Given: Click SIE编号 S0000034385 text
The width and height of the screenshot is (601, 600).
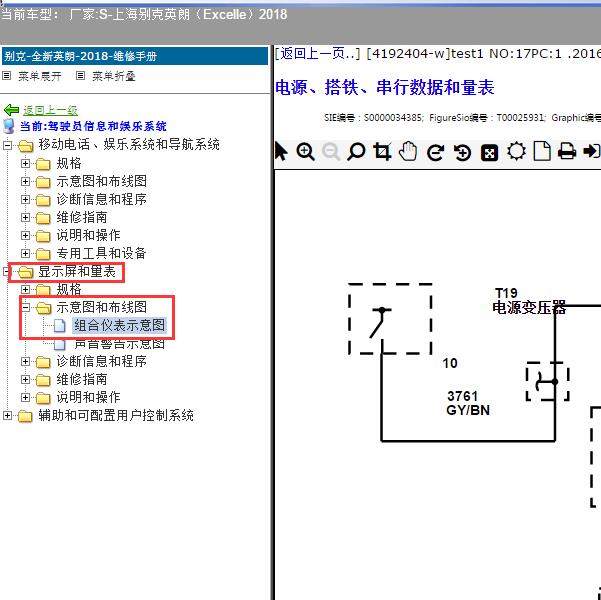Looking at the screenshot, I should coord(374,117).
